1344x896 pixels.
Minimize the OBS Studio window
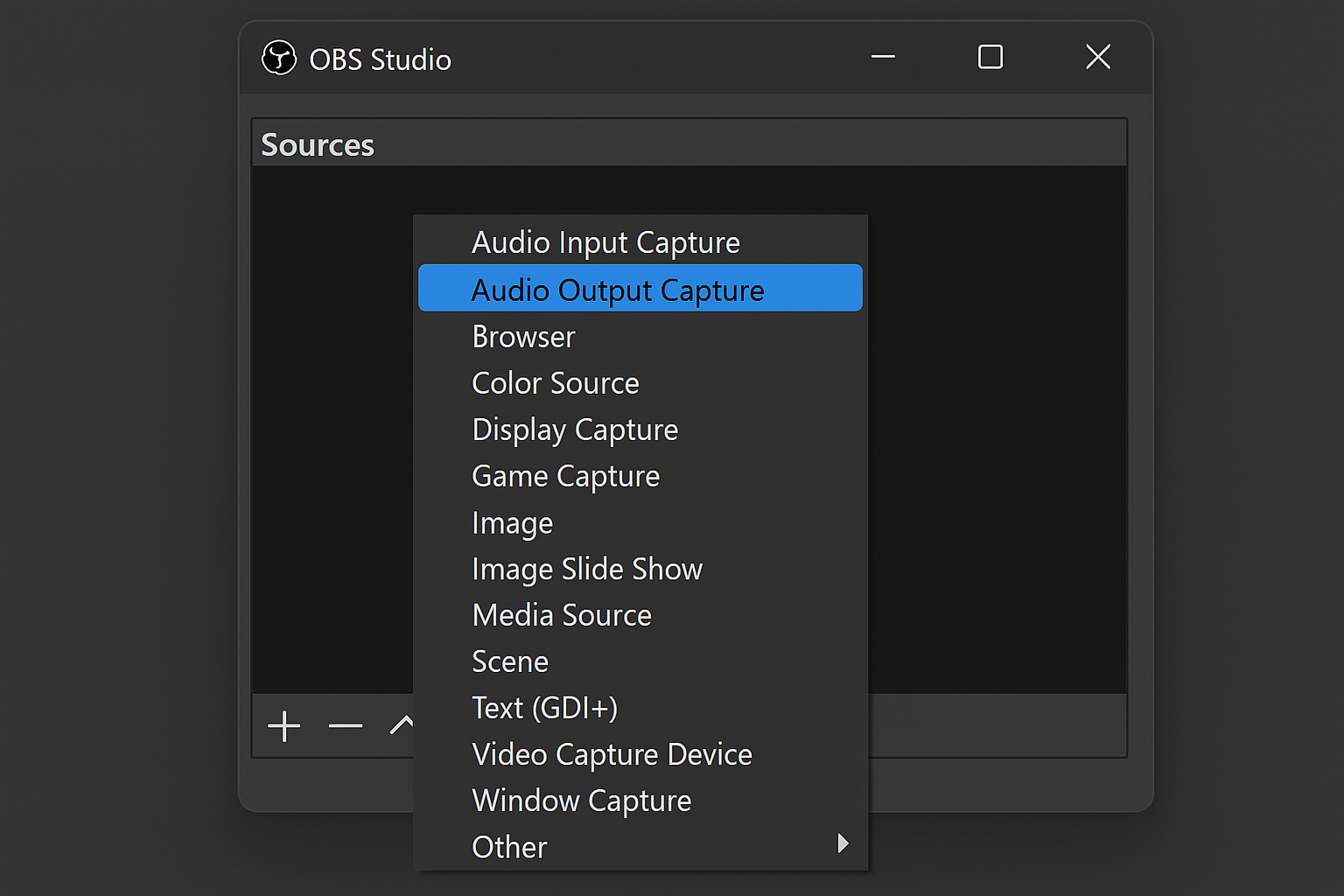883,56
